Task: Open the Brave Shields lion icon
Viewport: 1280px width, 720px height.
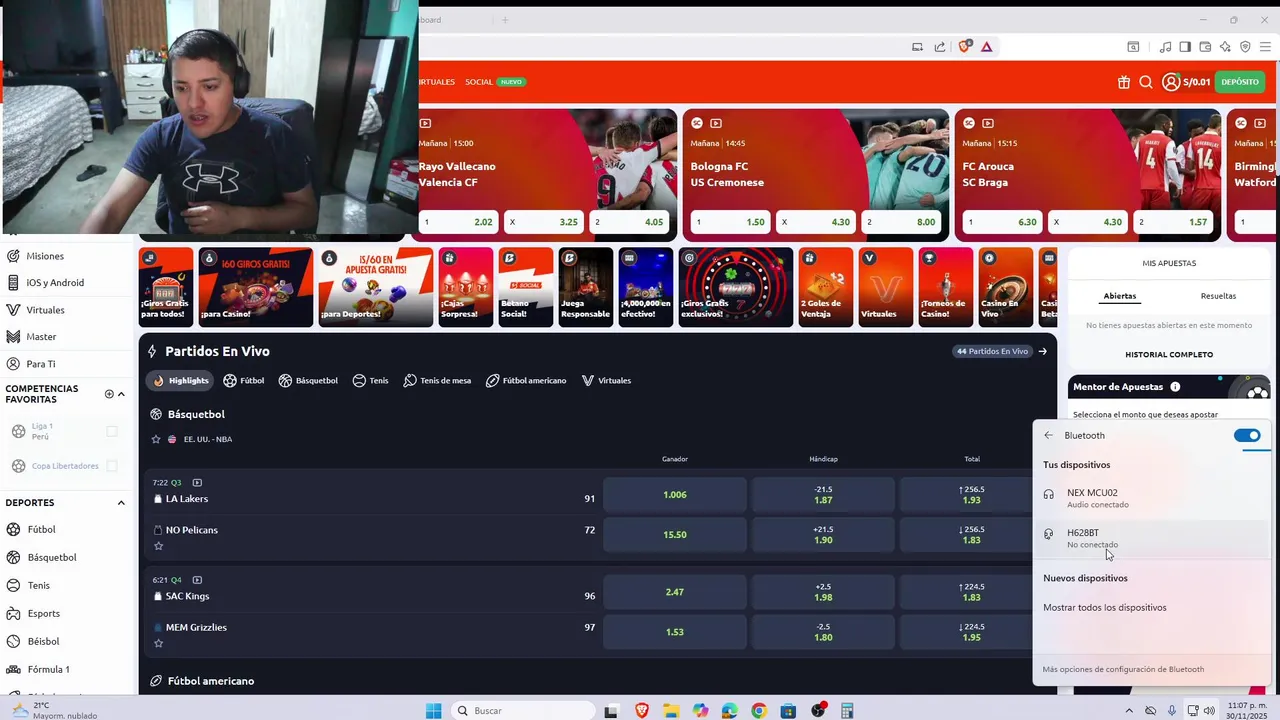Action: (964, 46)
